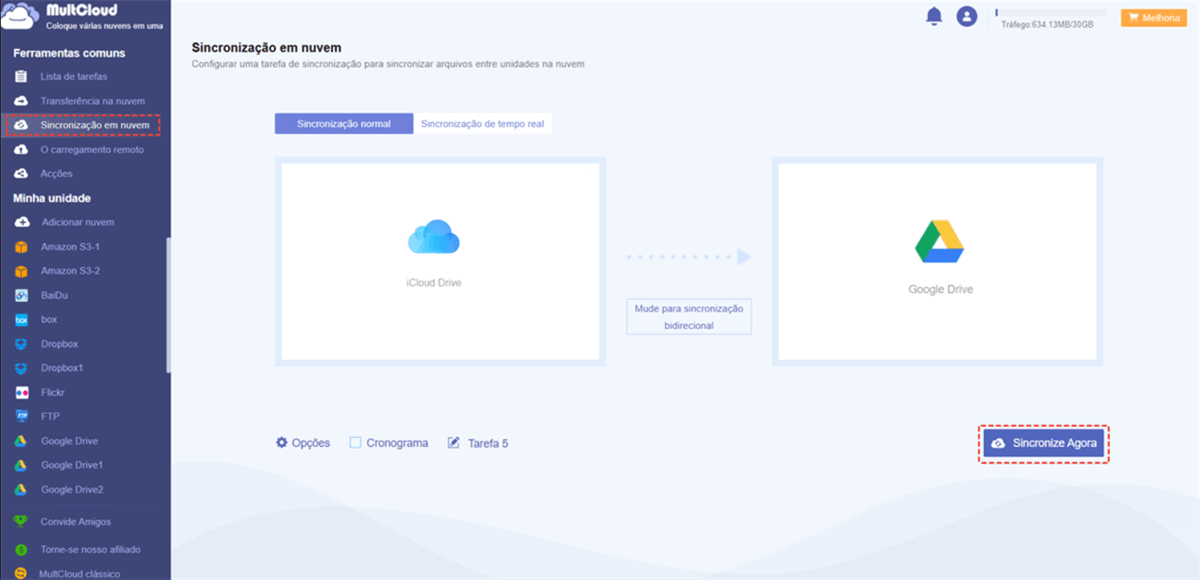Click the sidebar vertical scrollbar

(168, 305)
